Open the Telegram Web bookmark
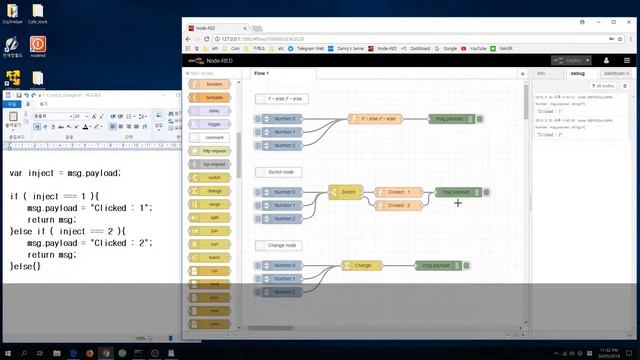The image size is (640, 360). point(306,49)
